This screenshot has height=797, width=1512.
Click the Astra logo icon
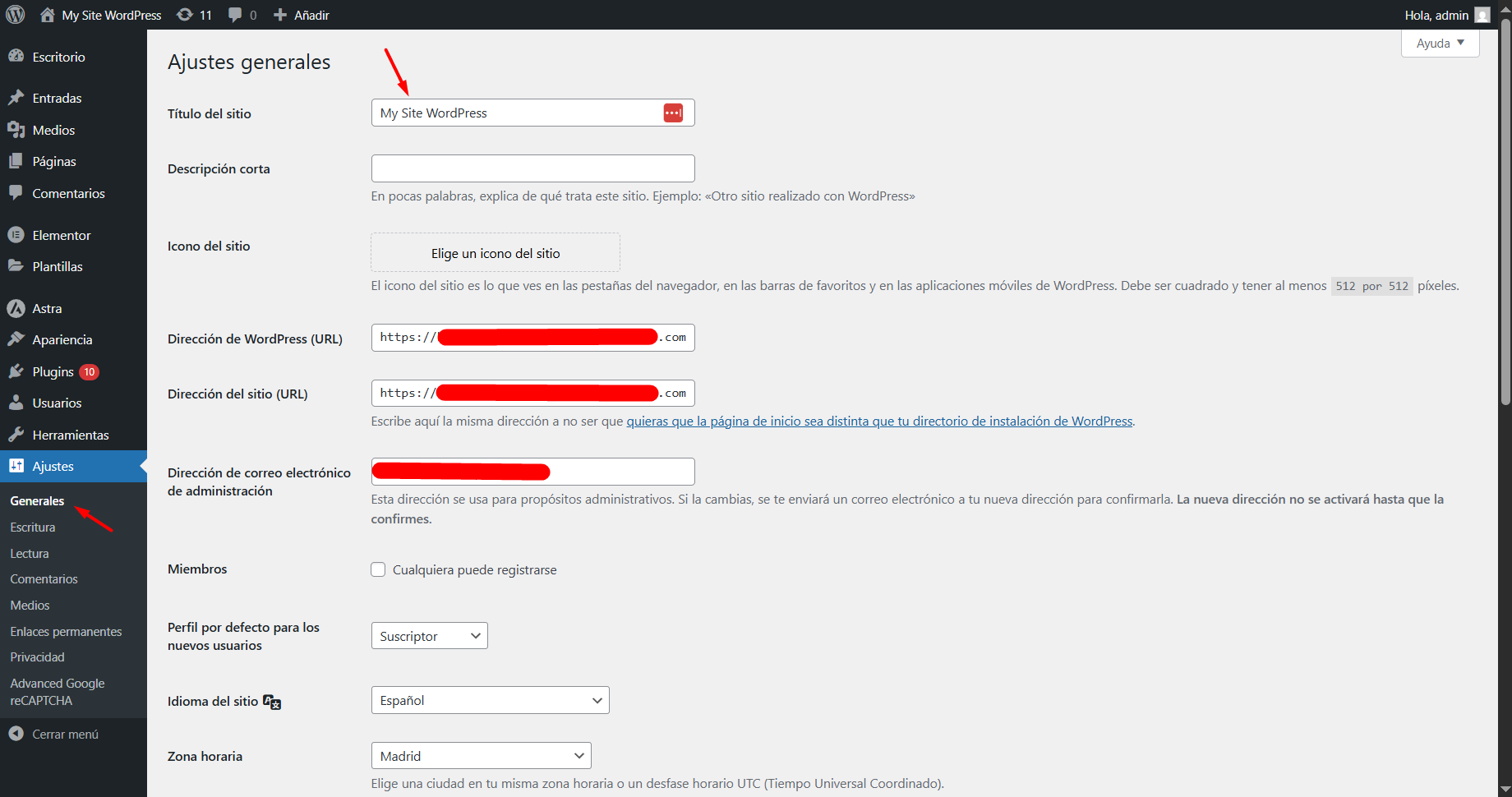[16, 308]
